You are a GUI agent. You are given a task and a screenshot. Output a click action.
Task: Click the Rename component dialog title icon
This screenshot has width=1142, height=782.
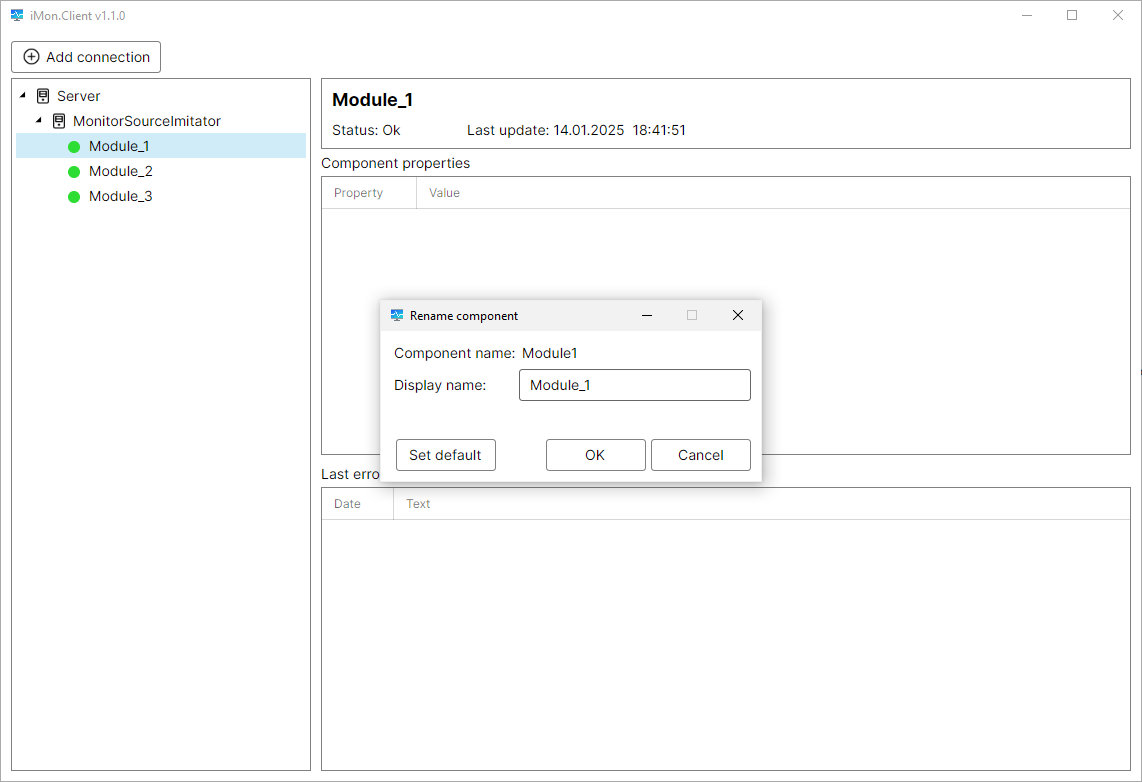point(397,315)
